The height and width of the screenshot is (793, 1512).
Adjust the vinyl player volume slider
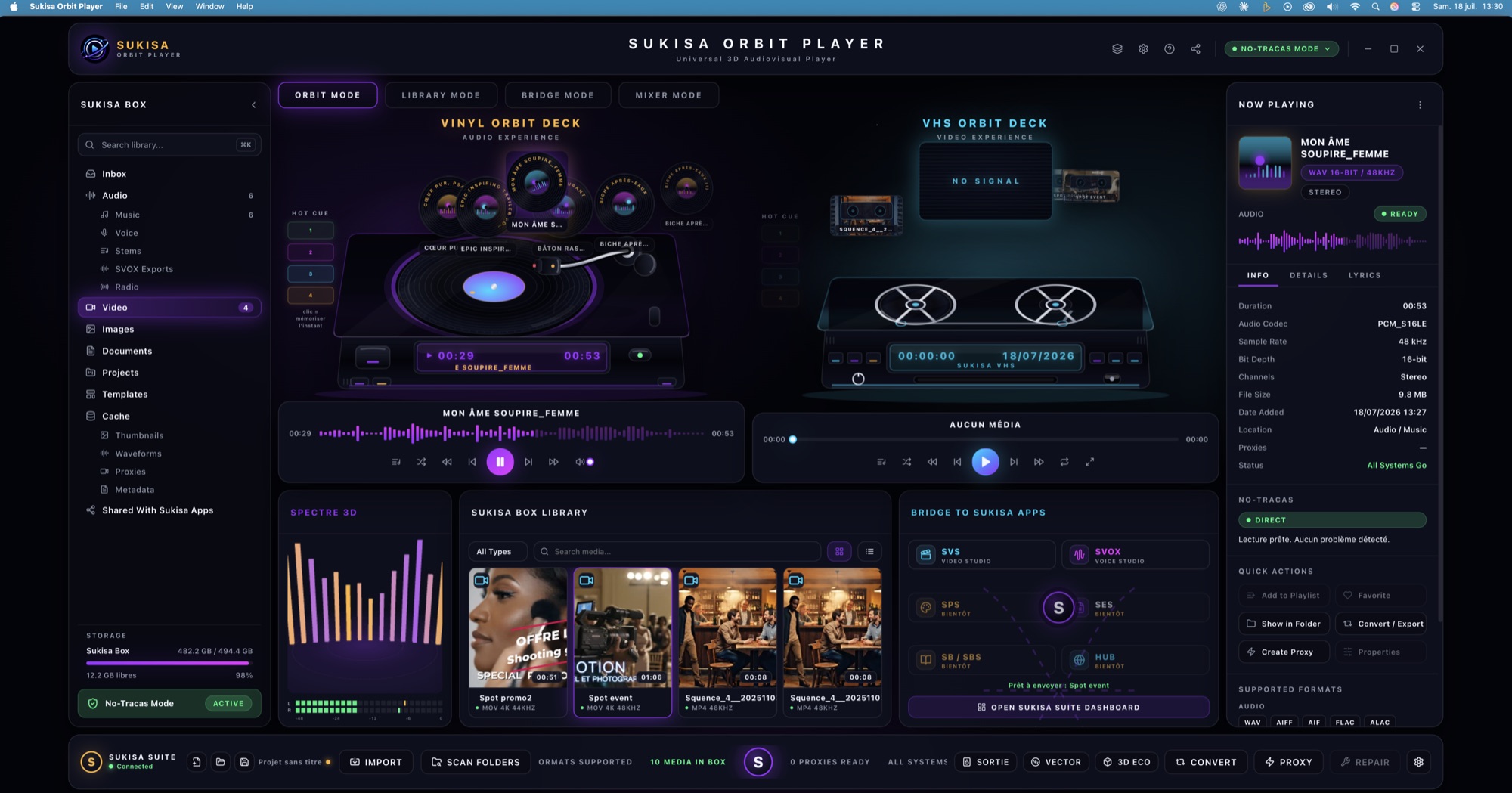coord(590,462)
